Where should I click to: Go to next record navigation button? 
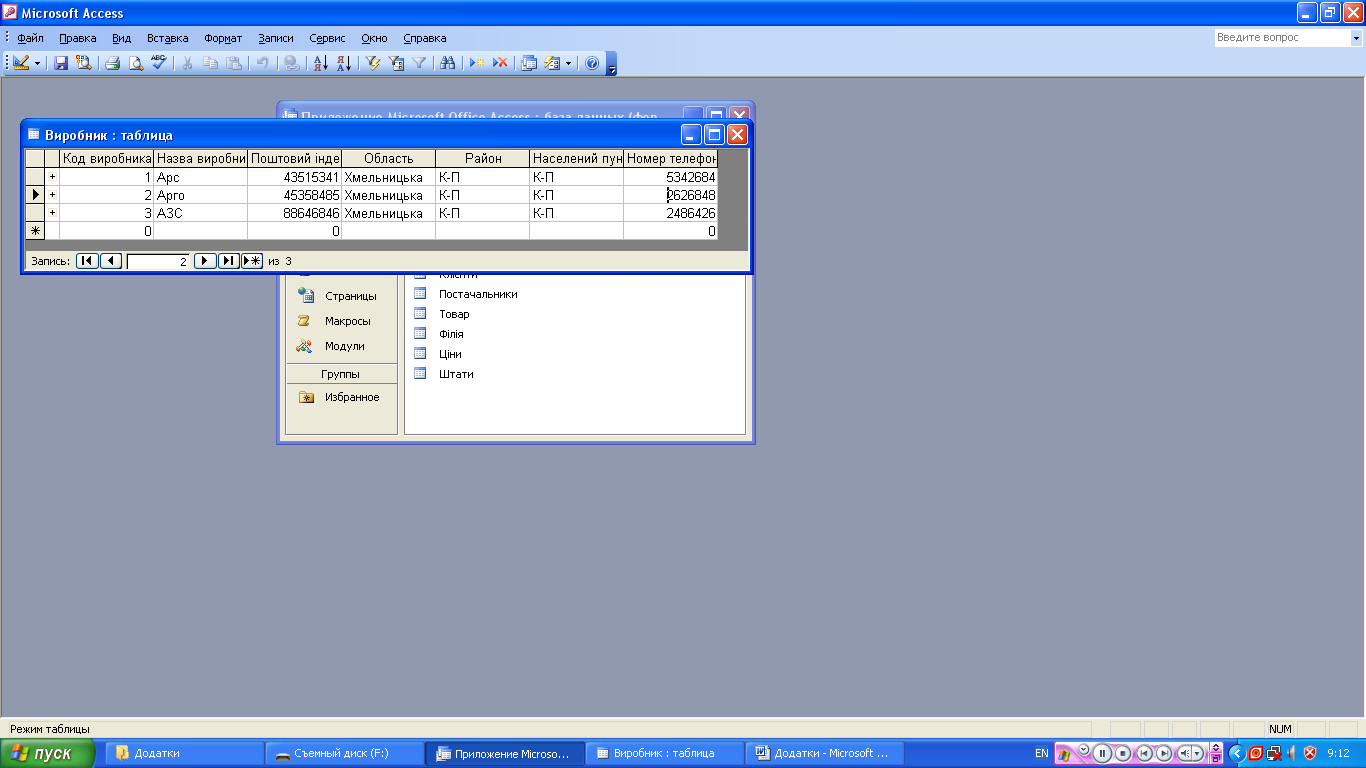tap(205, 261)
